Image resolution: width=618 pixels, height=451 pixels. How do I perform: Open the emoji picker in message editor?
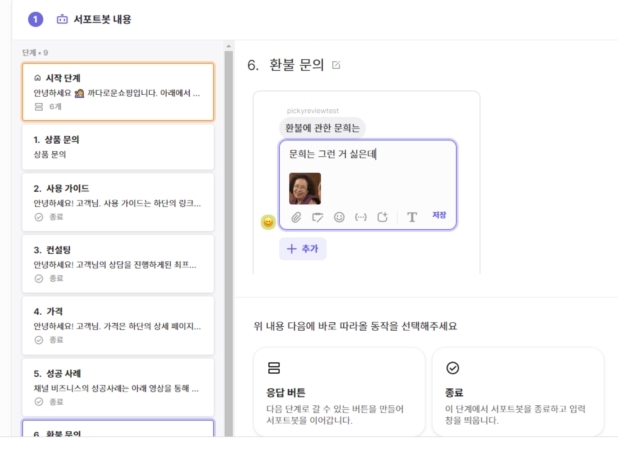339,217
